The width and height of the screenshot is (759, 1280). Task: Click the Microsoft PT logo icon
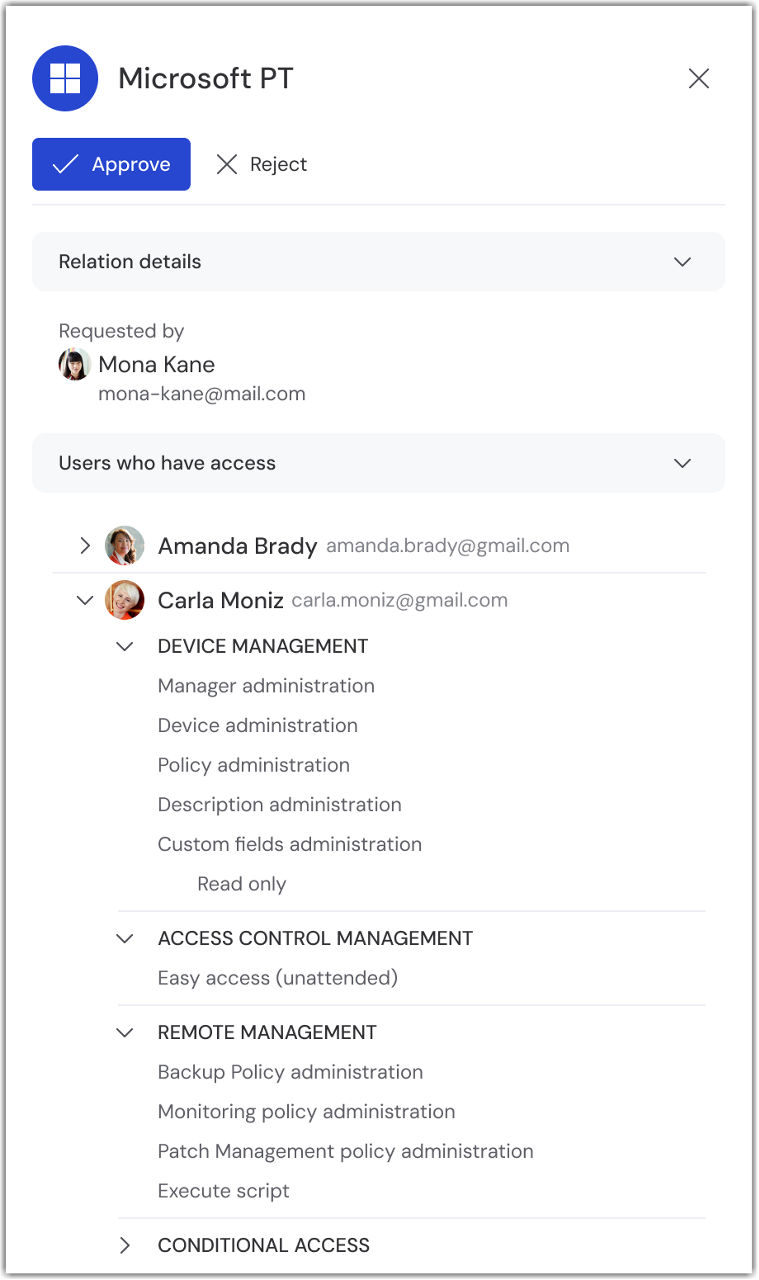(x=65, y=78)
